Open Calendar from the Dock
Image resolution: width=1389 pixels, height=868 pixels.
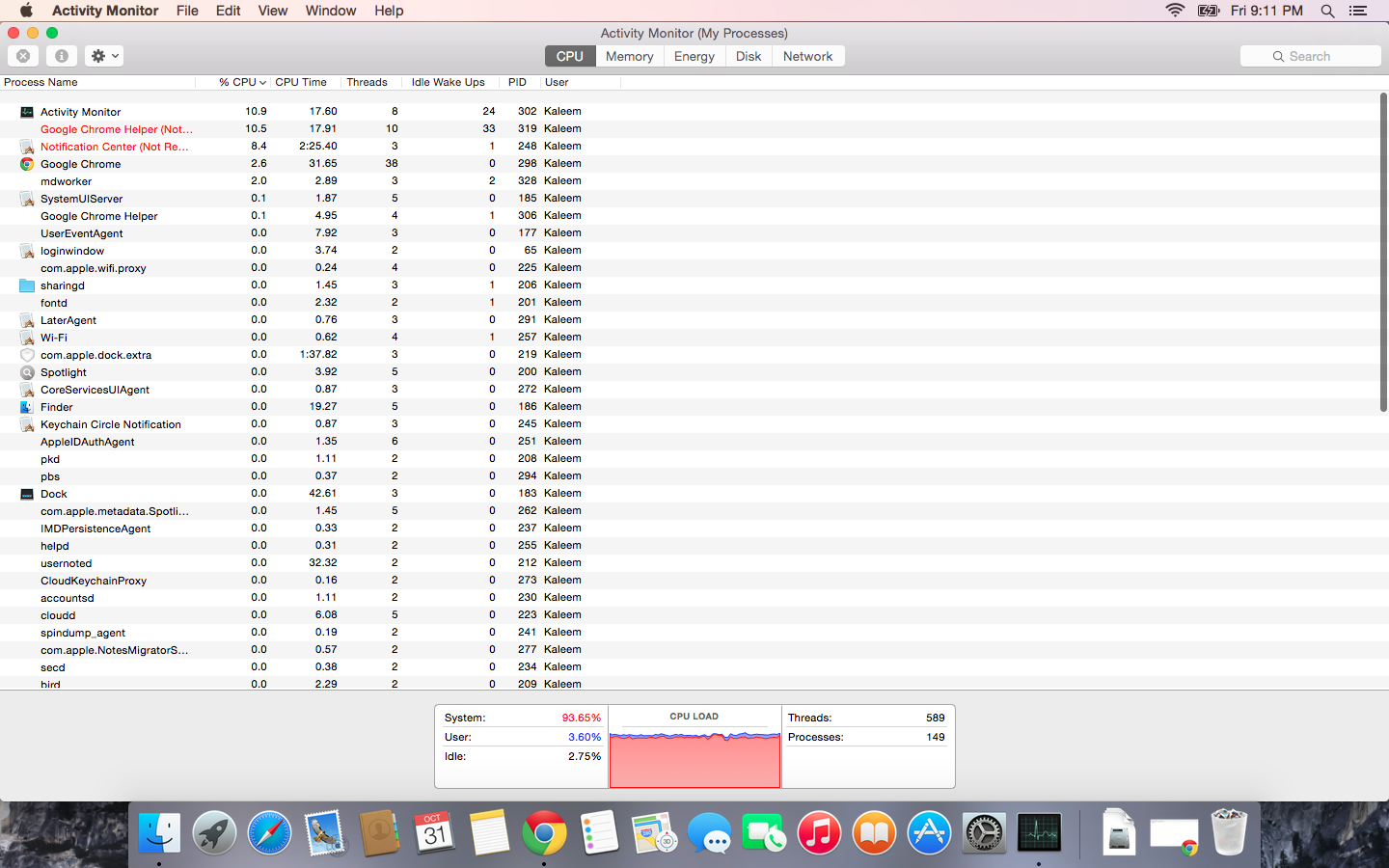[x=434, y=832]
